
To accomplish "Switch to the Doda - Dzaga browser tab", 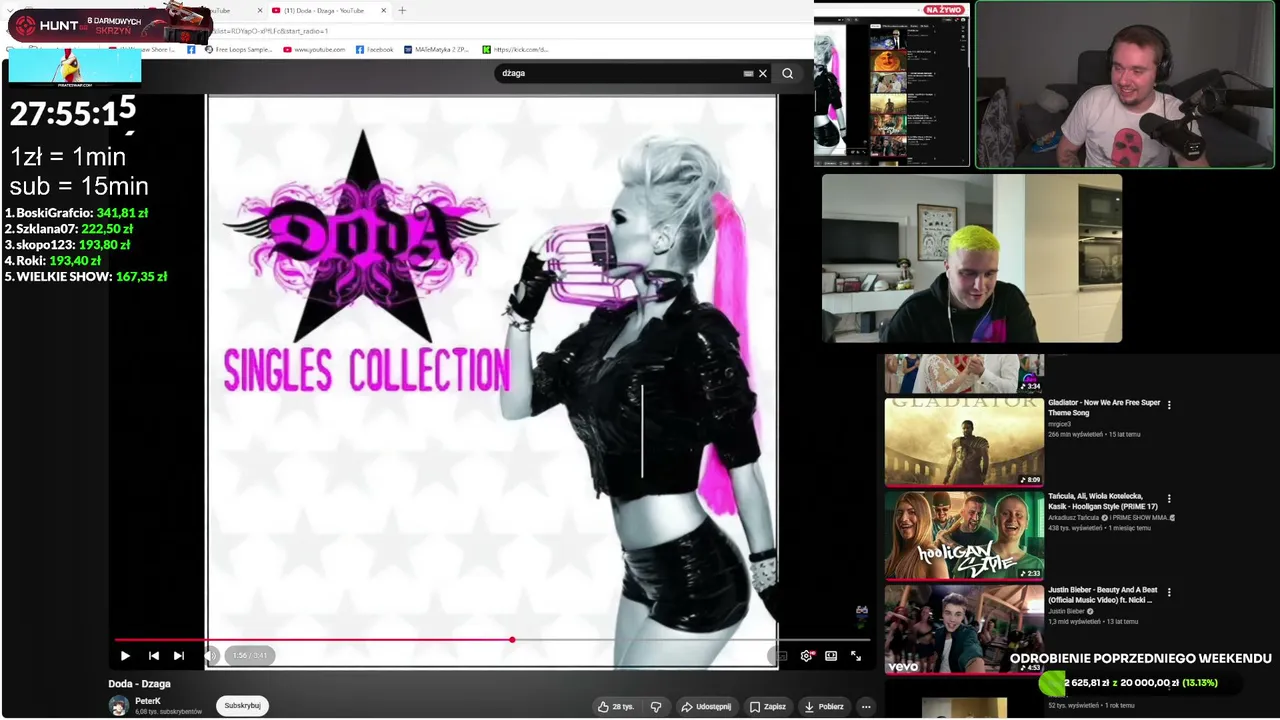I will 323,11.
